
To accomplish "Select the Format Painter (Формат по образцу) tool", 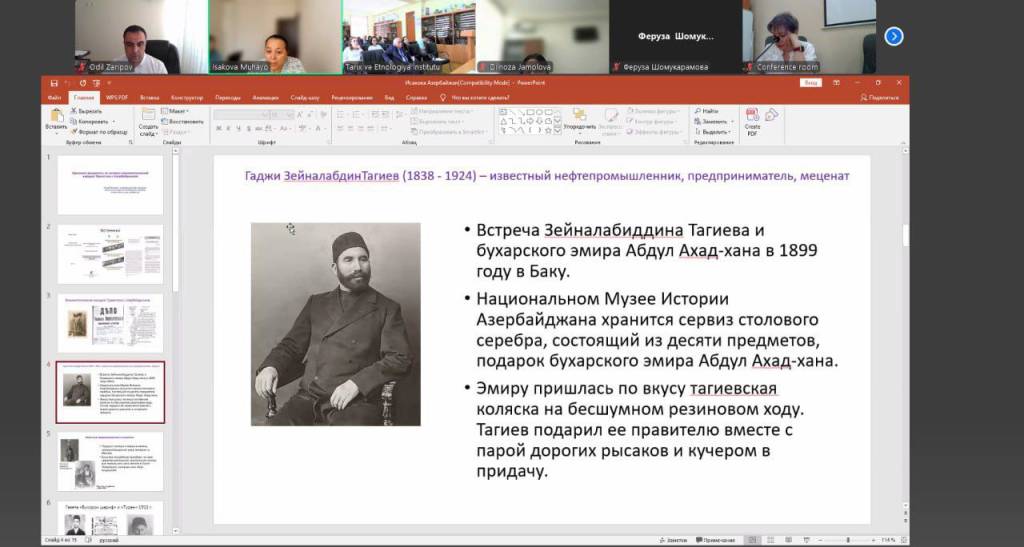I will (x=73, y=132).
